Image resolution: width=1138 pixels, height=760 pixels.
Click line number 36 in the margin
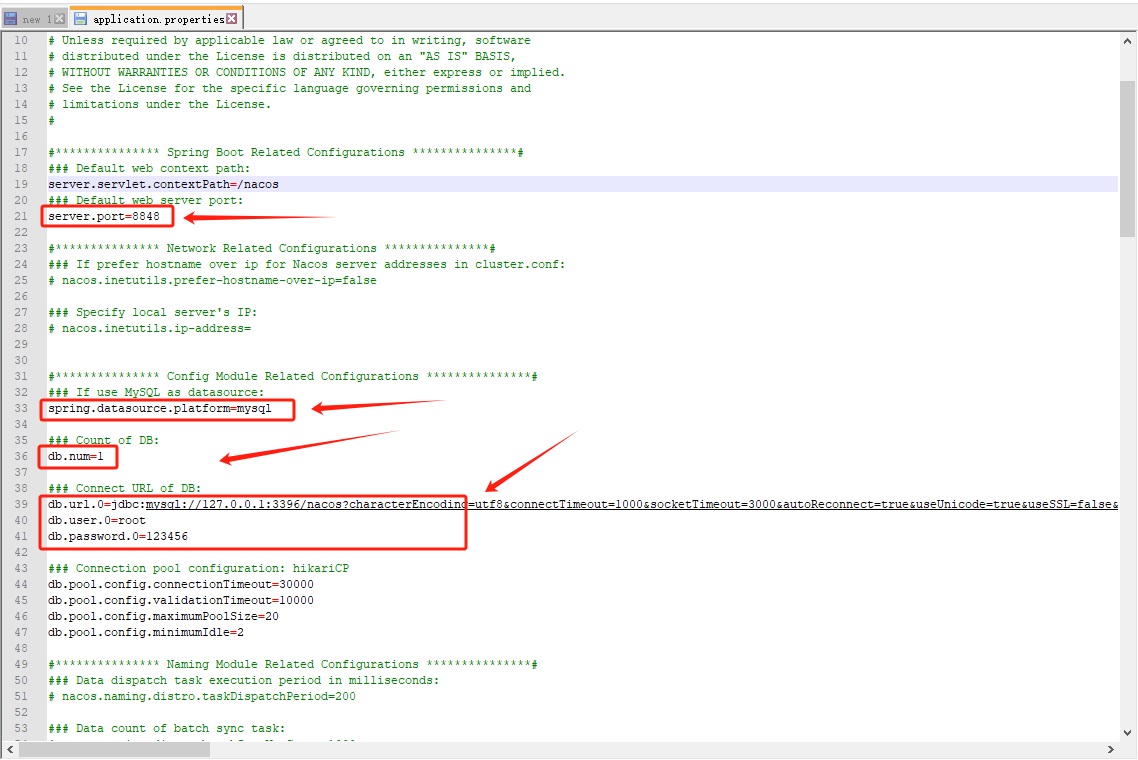tap(21, 457)
